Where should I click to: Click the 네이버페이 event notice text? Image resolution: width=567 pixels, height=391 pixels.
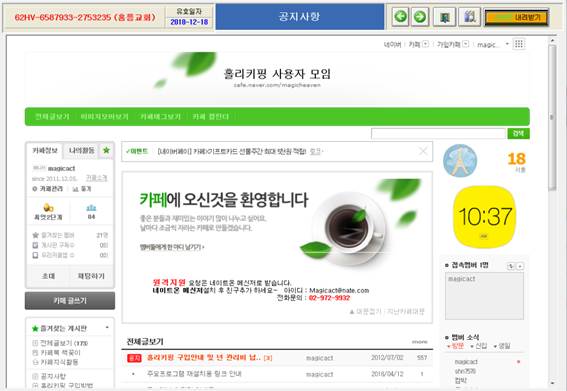pyautogui.click(x=232, y=151)
